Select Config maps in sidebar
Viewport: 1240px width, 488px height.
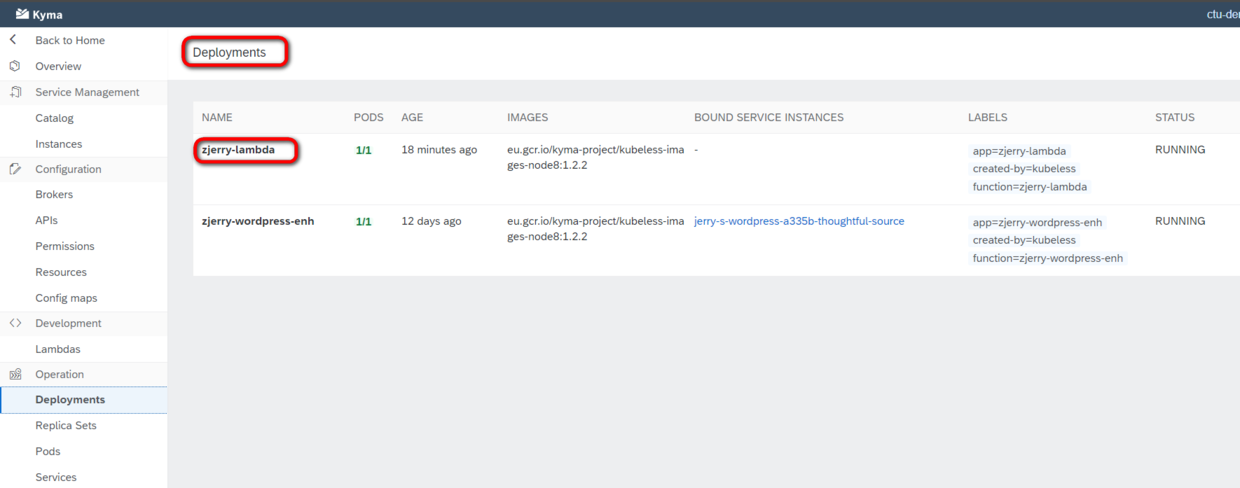pyautogui.click(x=66, y=298)
